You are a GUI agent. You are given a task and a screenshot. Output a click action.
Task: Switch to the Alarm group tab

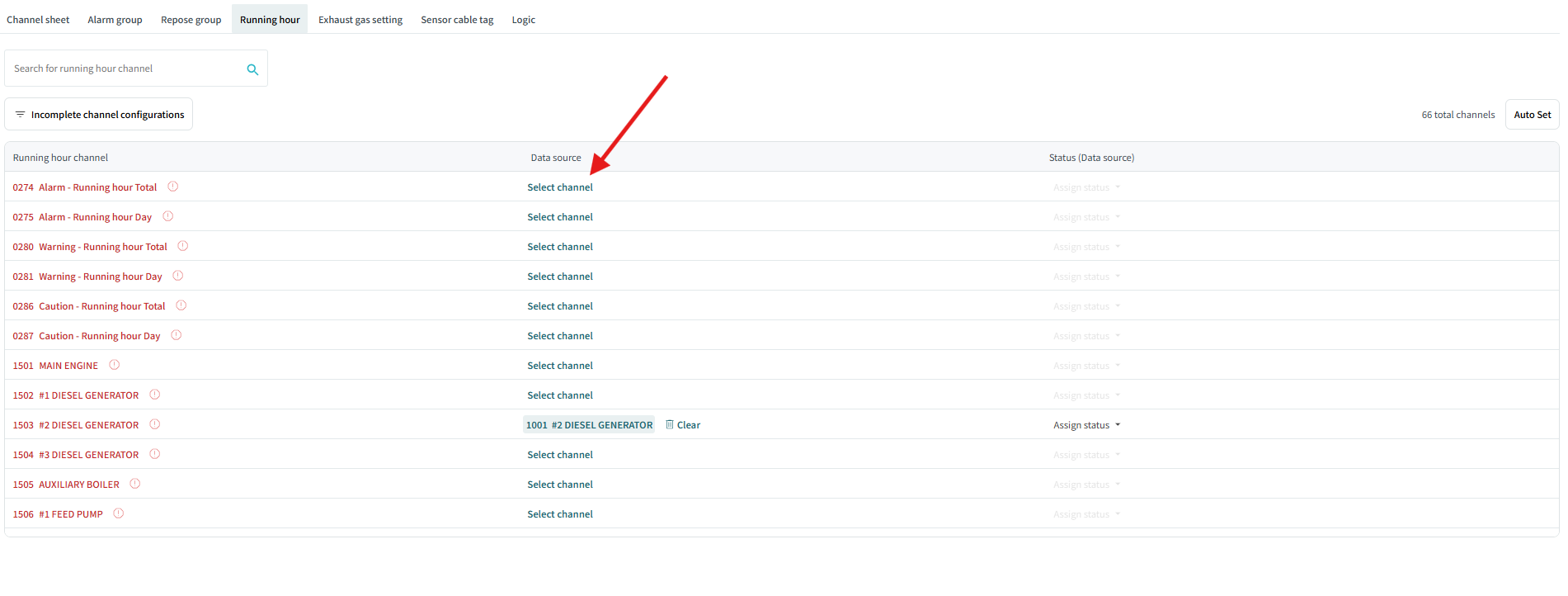[115, 20]
